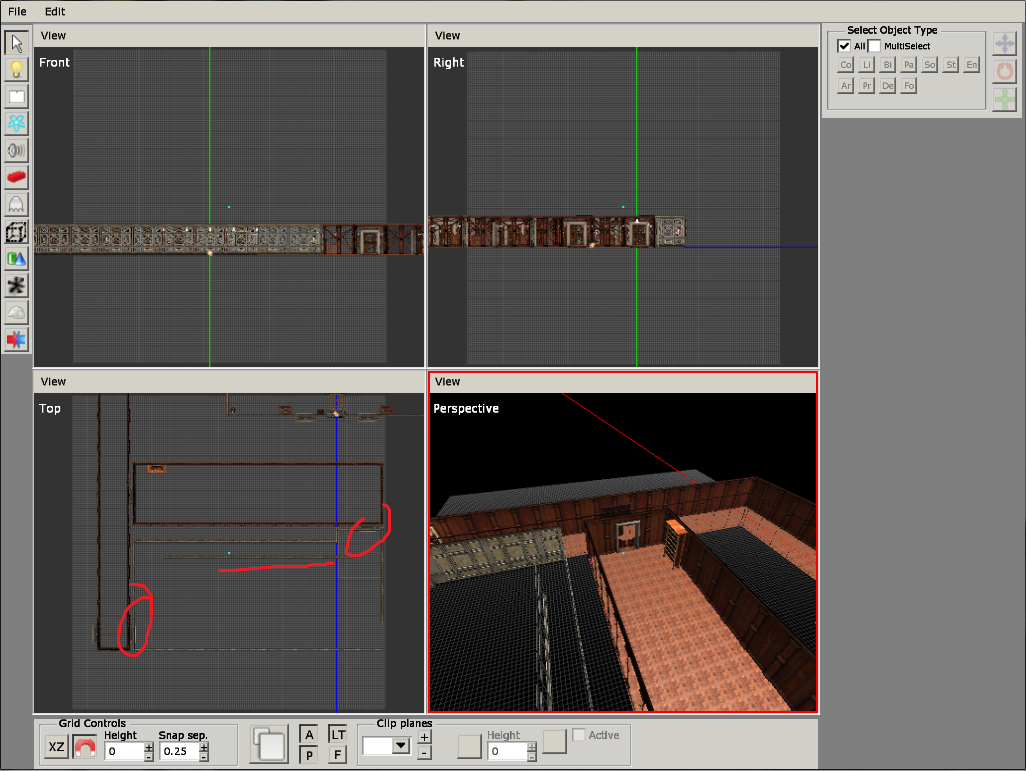Viewport: 1026px width, 771px height.
Task: Click the red and blue arrows icon
Action: click(x=16, y=340)
